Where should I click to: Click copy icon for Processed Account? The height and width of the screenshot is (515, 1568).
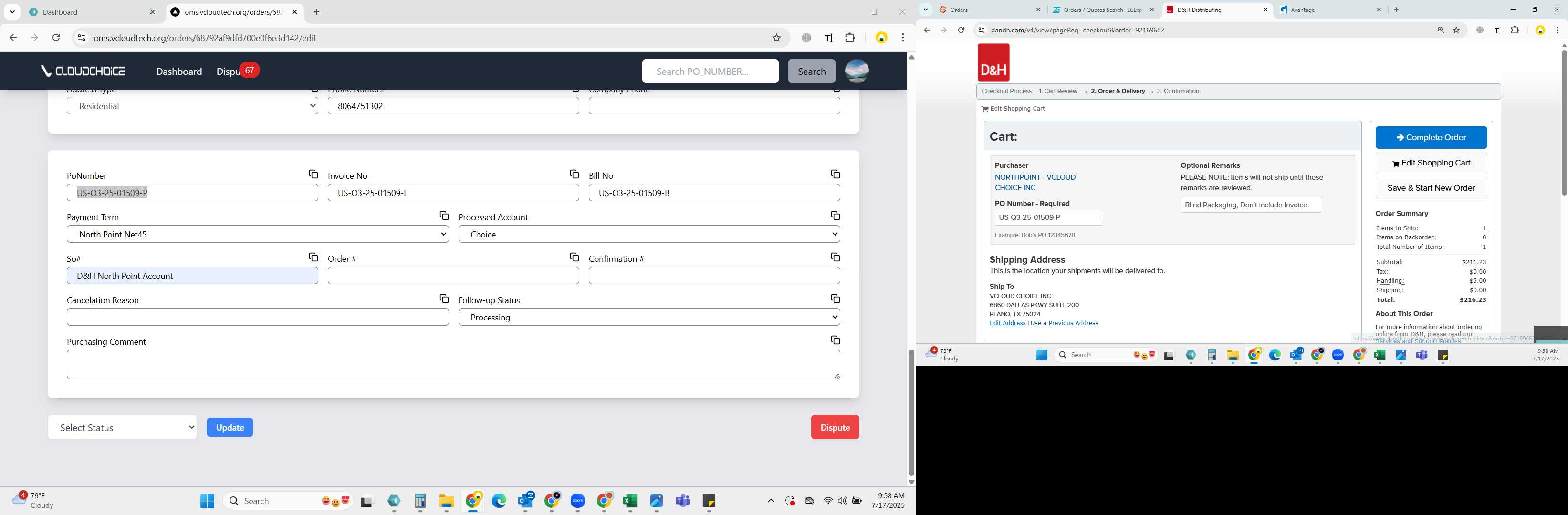pyautogui.click(x=835, y=216)
